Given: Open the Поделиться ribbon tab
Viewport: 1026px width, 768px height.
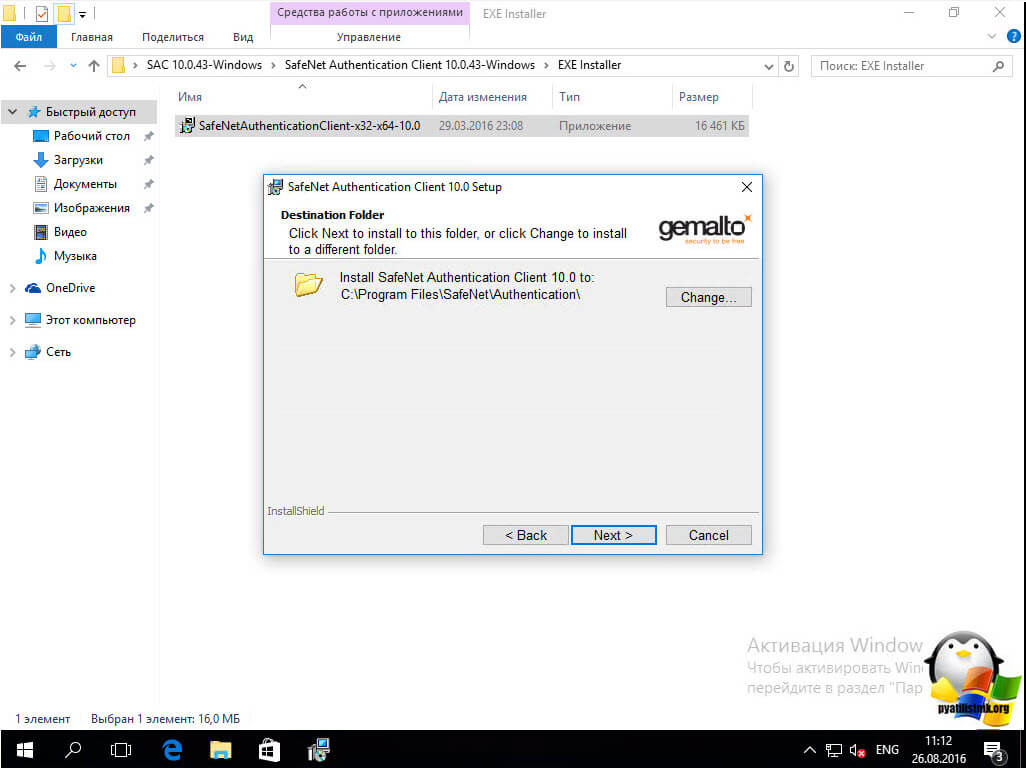Looking at the screenshot, I should (x=173, y=37).
